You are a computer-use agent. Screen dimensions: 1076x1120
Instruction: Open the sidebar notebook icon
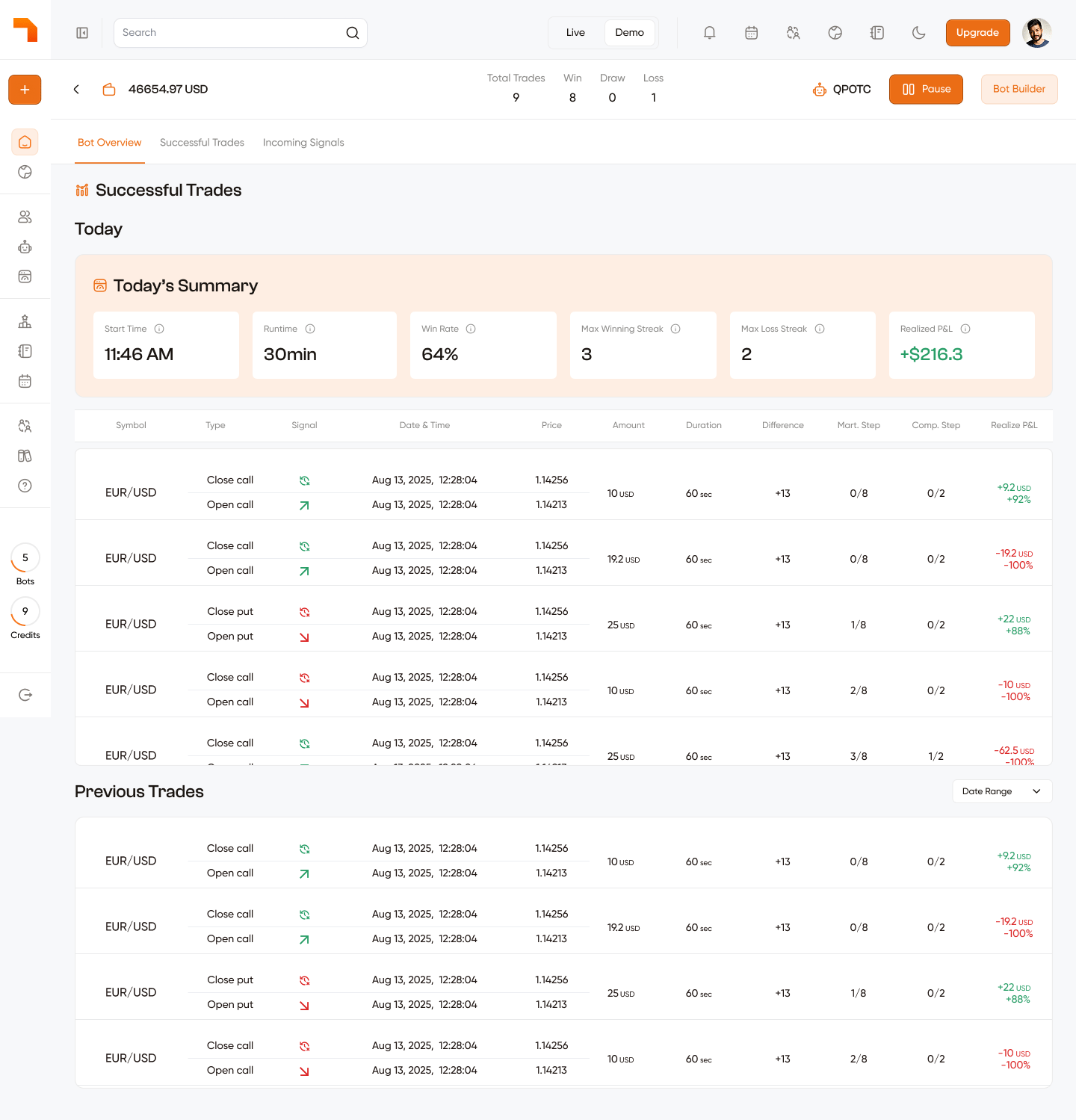click(x=25, y=351)
